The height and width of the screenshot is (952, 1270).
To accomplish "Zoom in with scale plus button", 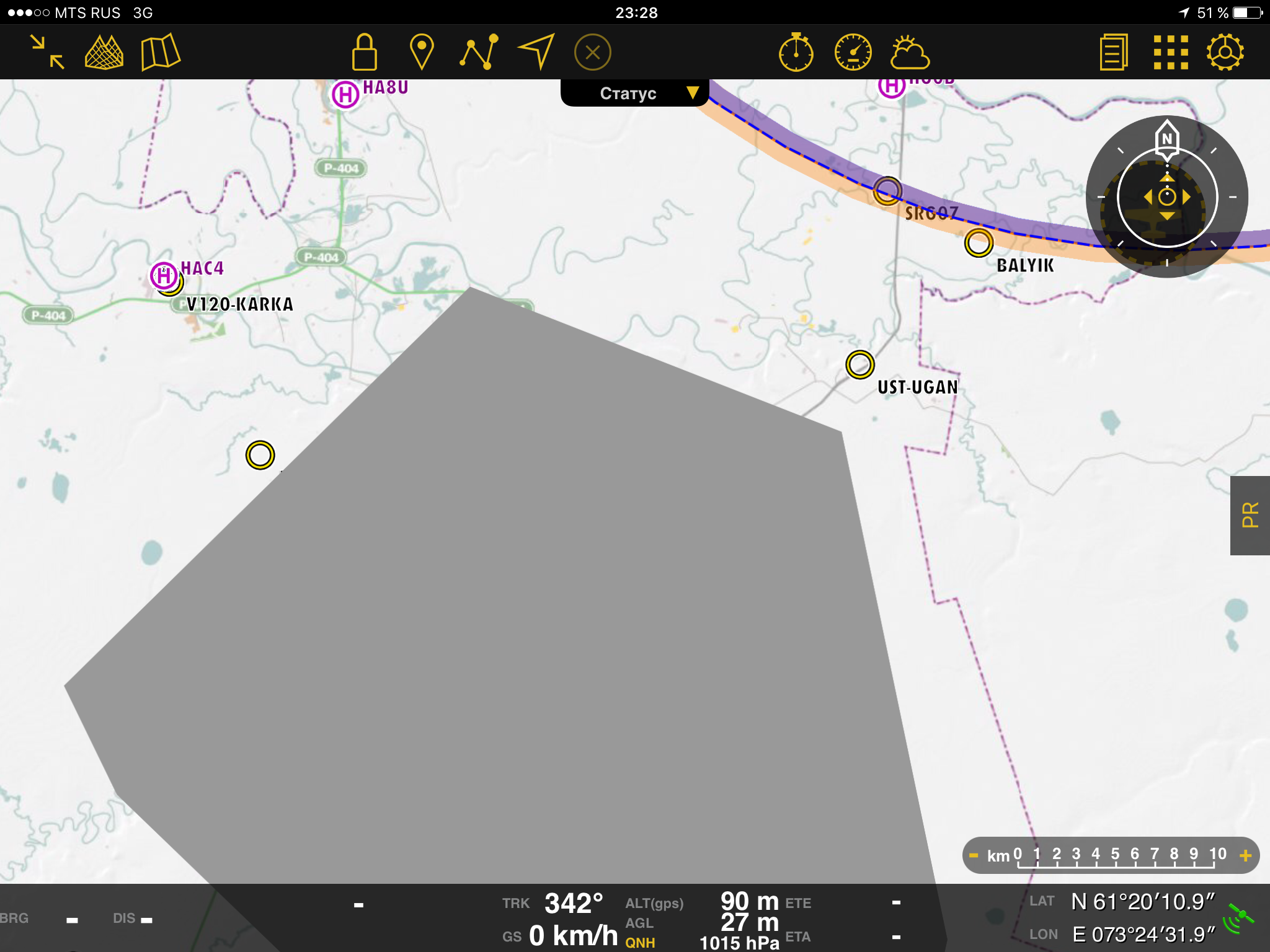I will [1245, 856].
